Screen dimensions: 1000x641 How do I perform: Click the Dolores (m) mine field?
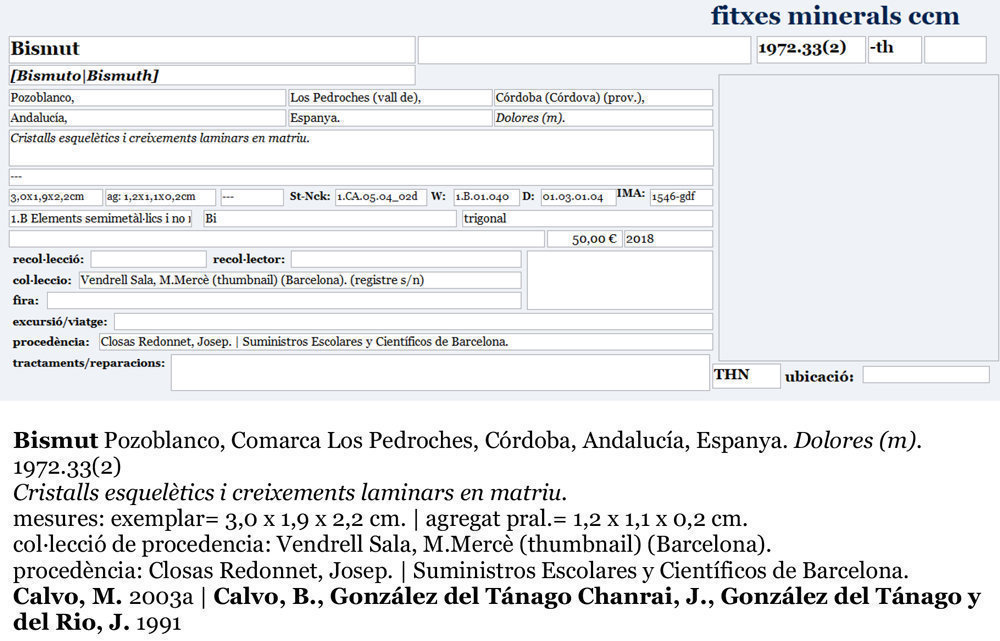tap(603, 118)
